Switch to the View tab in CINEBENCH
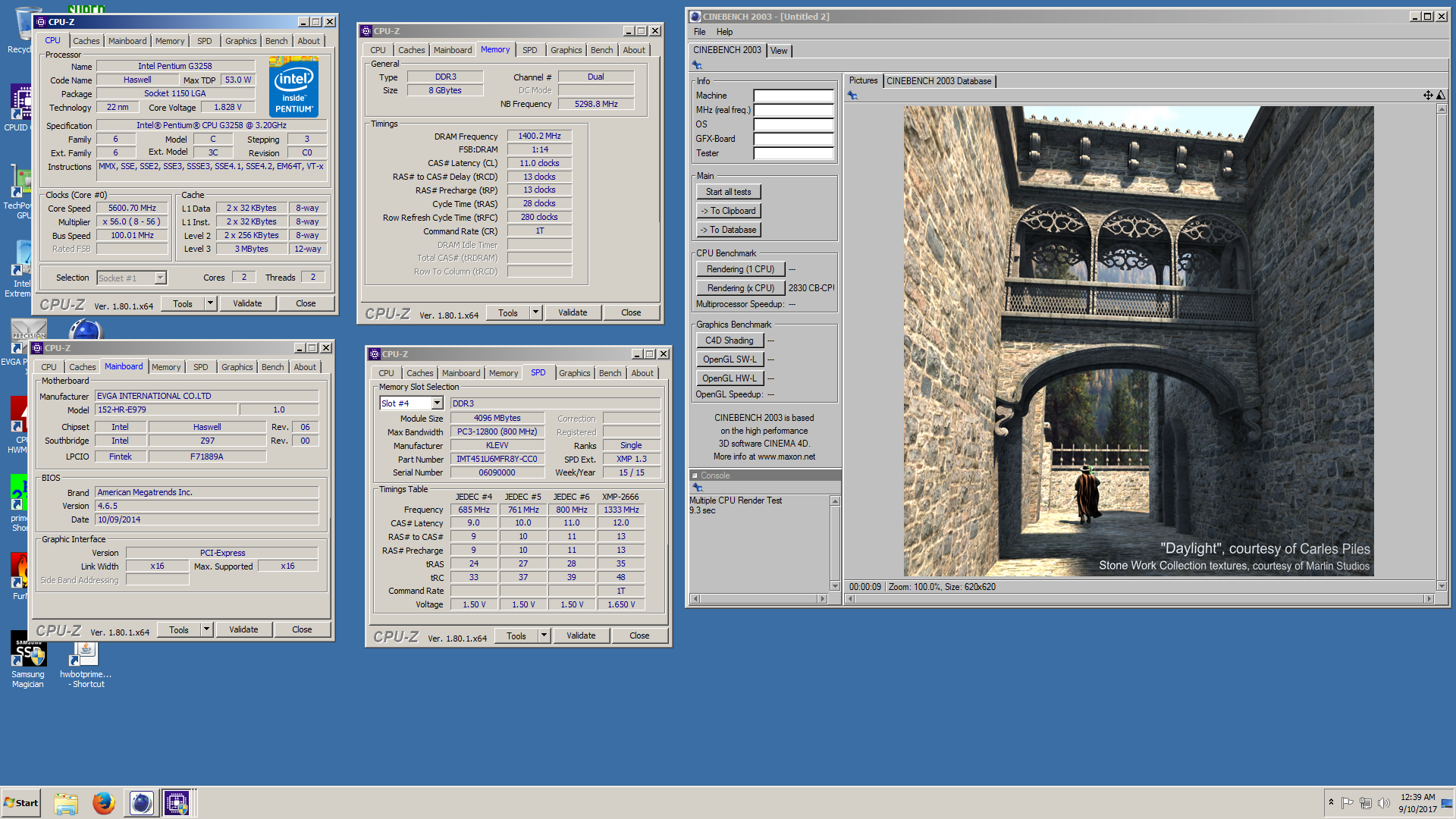 [779, 51]
